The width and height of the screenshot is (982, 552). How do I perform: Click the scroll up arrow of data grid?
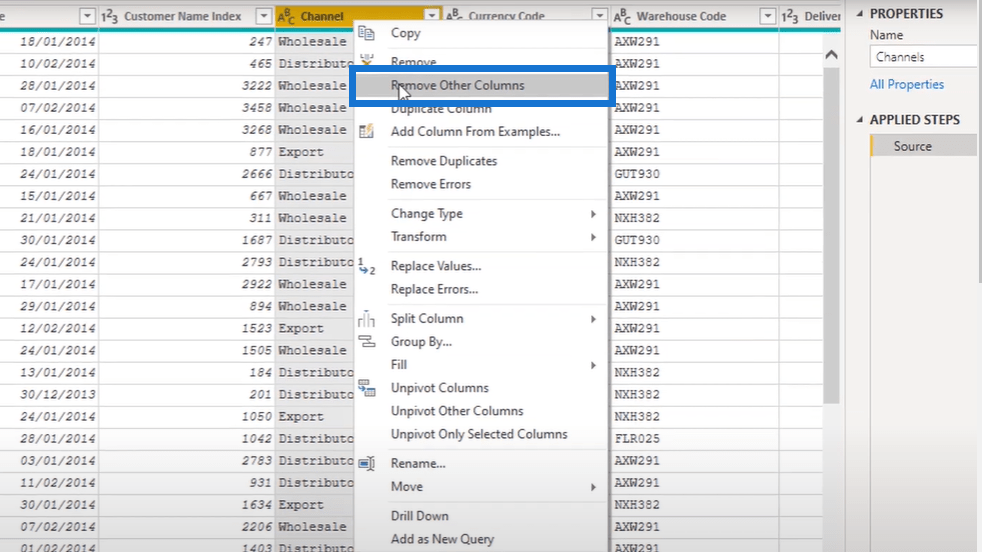(831, 55)
